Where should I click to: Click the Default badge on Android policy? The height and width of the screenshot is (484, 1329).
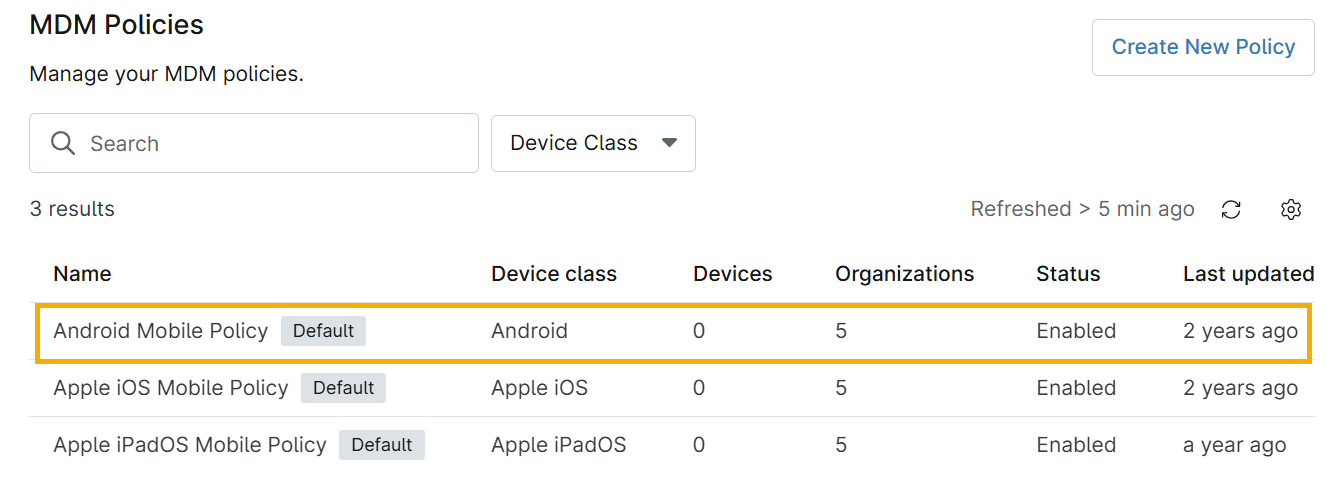click(323, 331)
